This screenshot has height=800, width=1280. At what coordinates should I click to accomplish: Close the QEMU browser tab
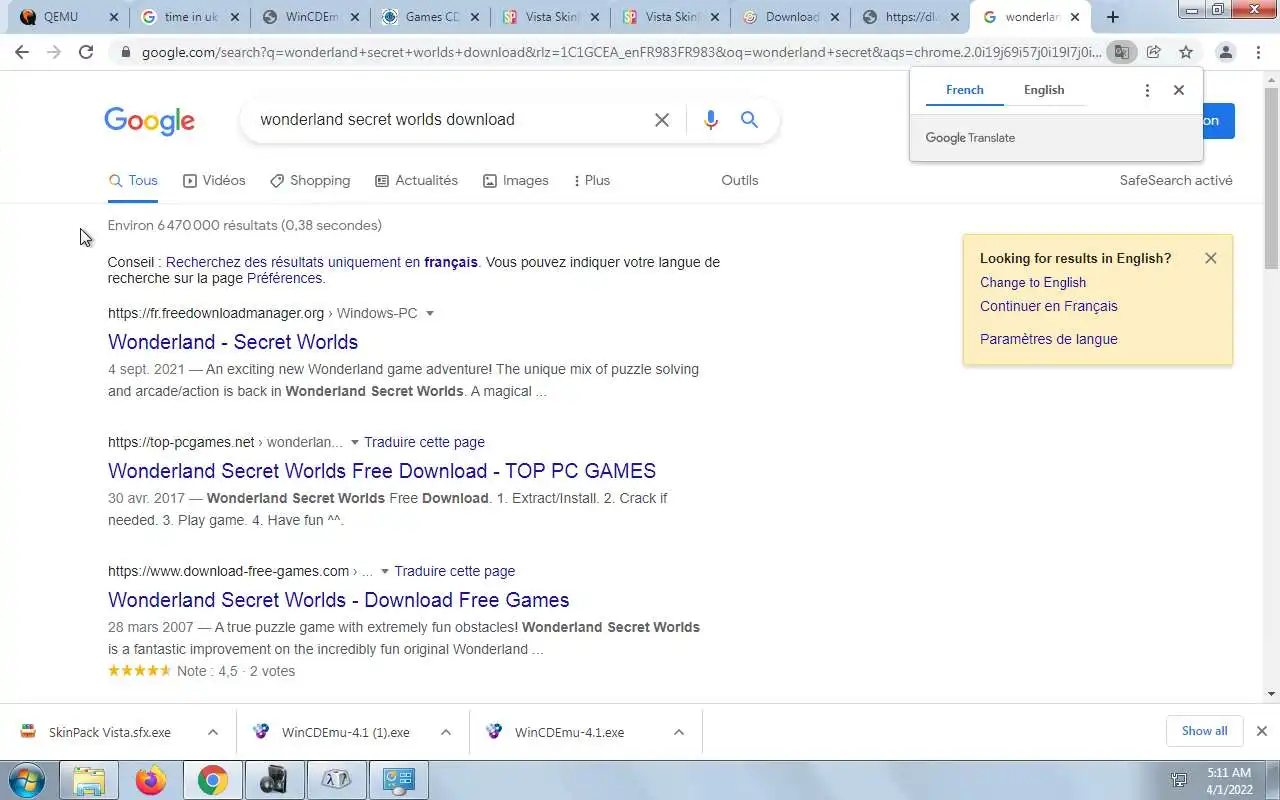113,17
